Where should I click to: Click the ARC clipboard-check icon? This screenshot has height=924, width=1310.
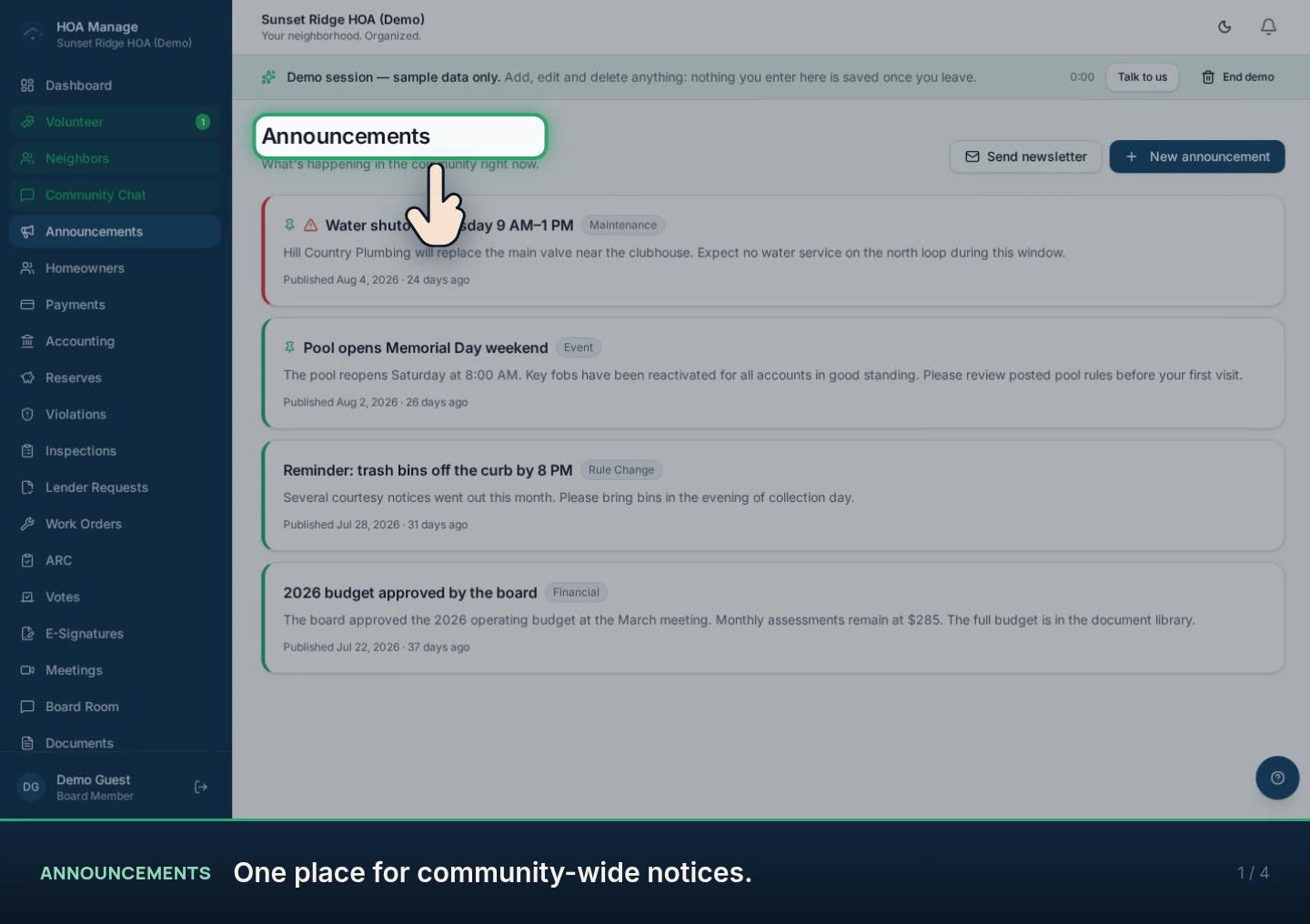pos(27,560)
